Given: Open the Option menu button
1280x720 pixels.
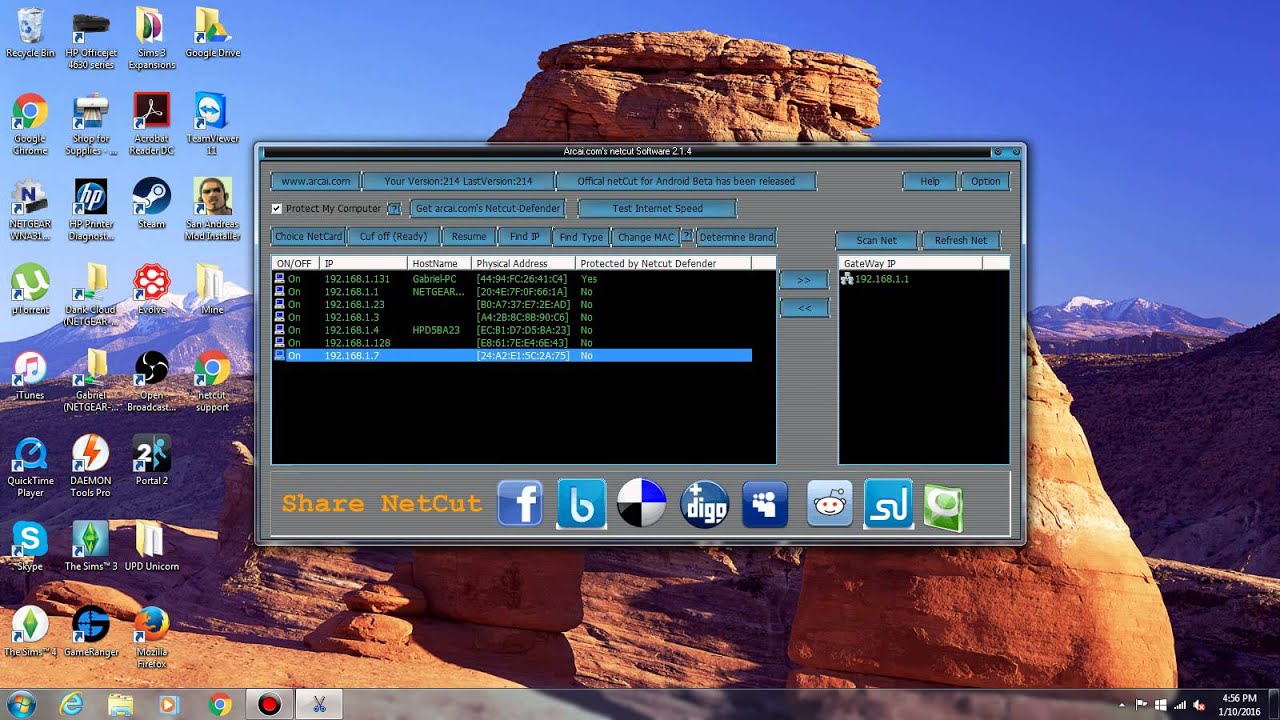Looking at the screenshot, I should (x=985, y=181).
